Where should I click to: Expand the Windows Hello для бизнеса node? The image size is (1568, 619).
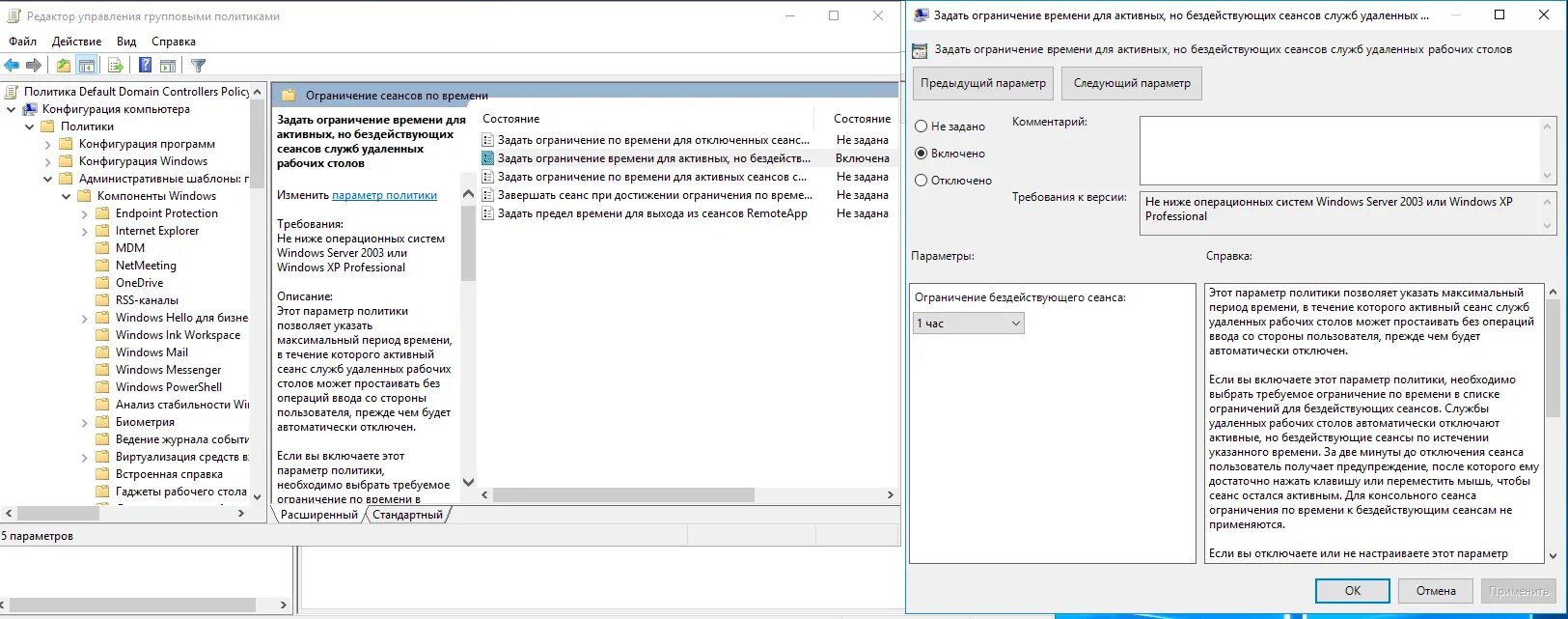pos(85,319)
